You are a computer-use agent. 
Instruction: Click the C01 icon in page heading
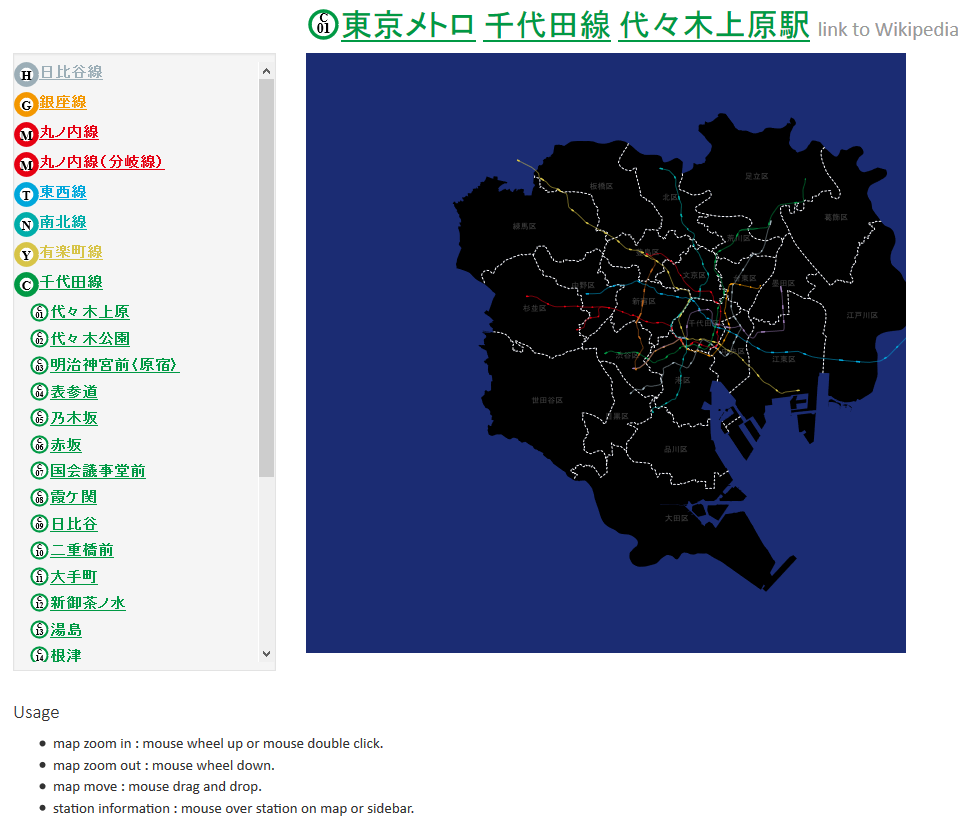coord(323,25)
